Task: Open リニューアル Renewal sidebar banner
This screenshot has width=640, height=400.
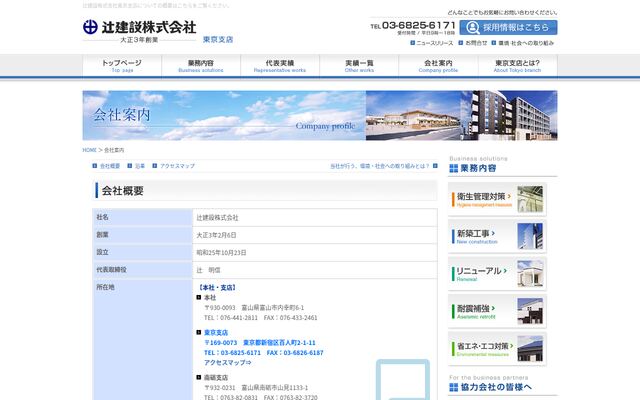Action: 497,274
